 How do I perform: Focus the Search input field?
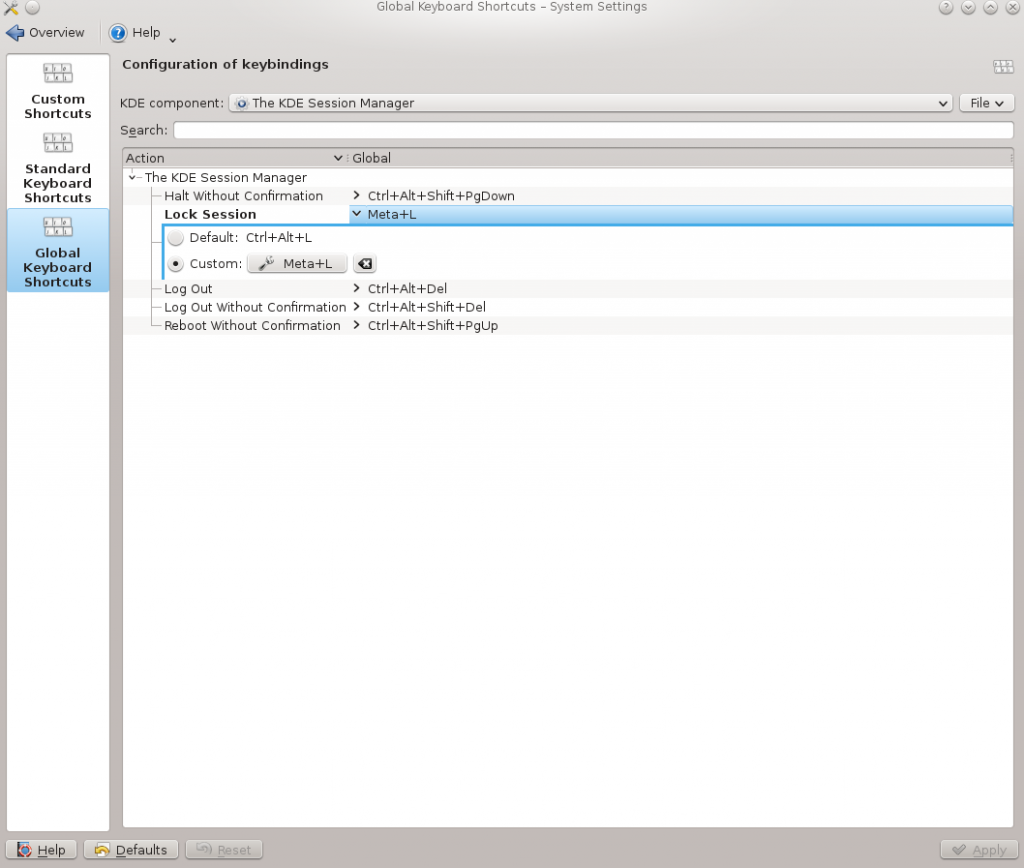click(x=593, y=130)
